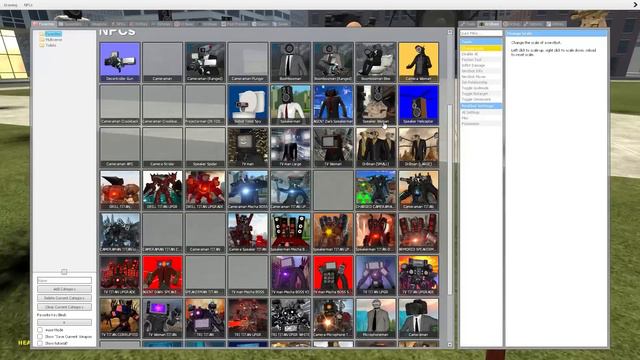640x360 pixels.
Task: Select the Toggle Godmode tool
Action: [481, 88]
